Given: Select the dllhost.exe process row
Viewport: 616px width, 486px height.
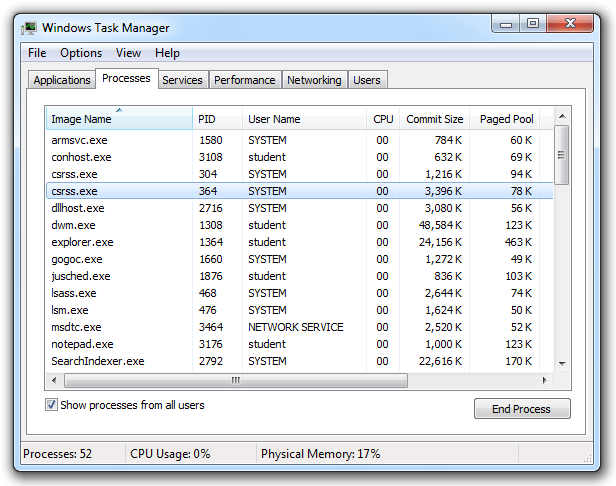Looking at the screenshot, I should pos(299,208).
